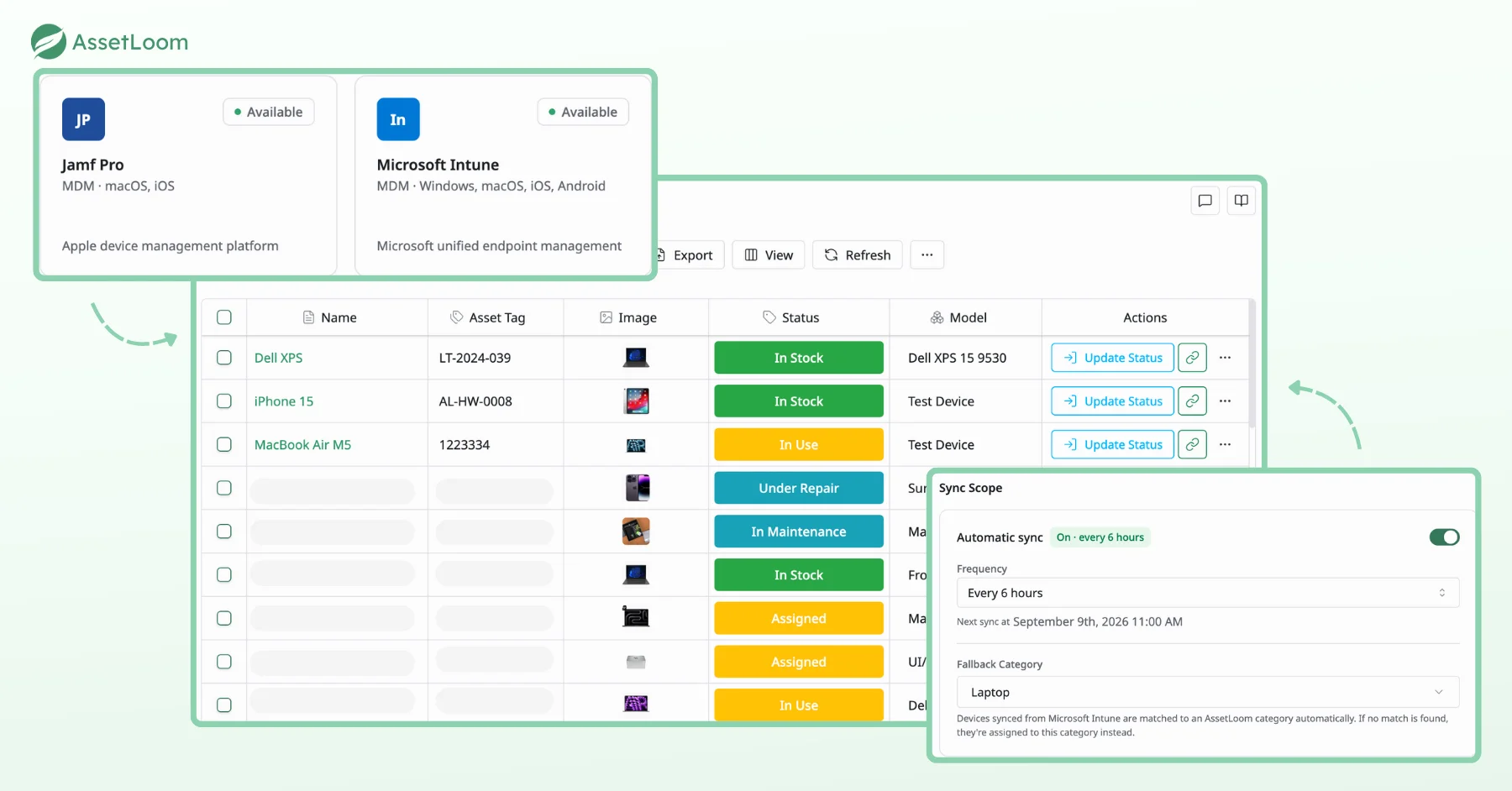
Task: Update Status for Dell XPS
Action: pos(1113,358)
